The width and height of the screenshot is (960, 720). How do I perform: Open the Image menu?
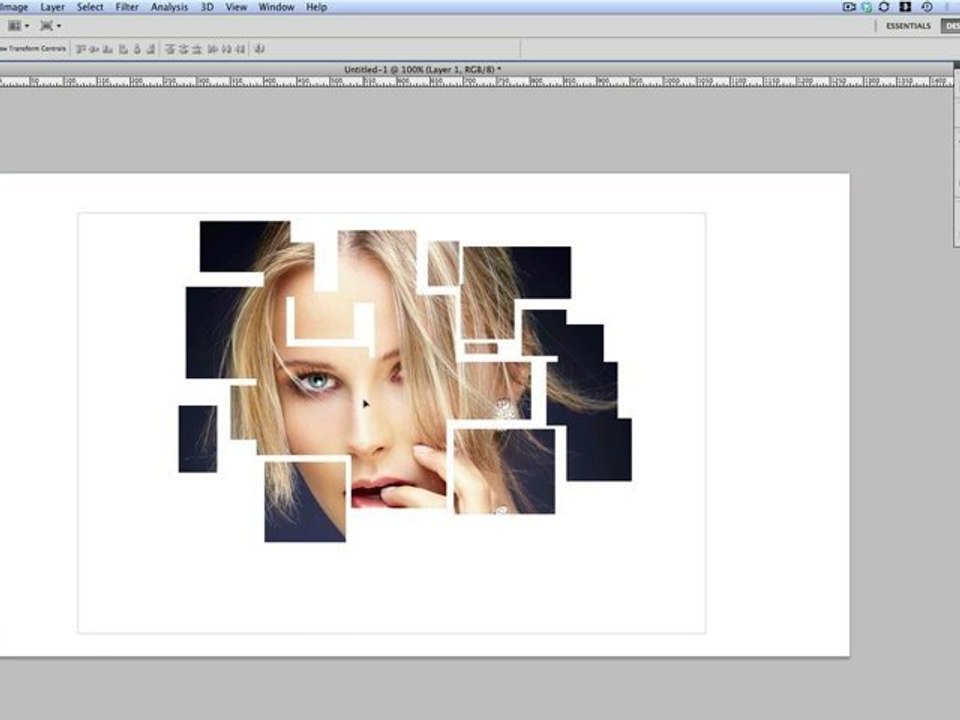pos(13,7)
